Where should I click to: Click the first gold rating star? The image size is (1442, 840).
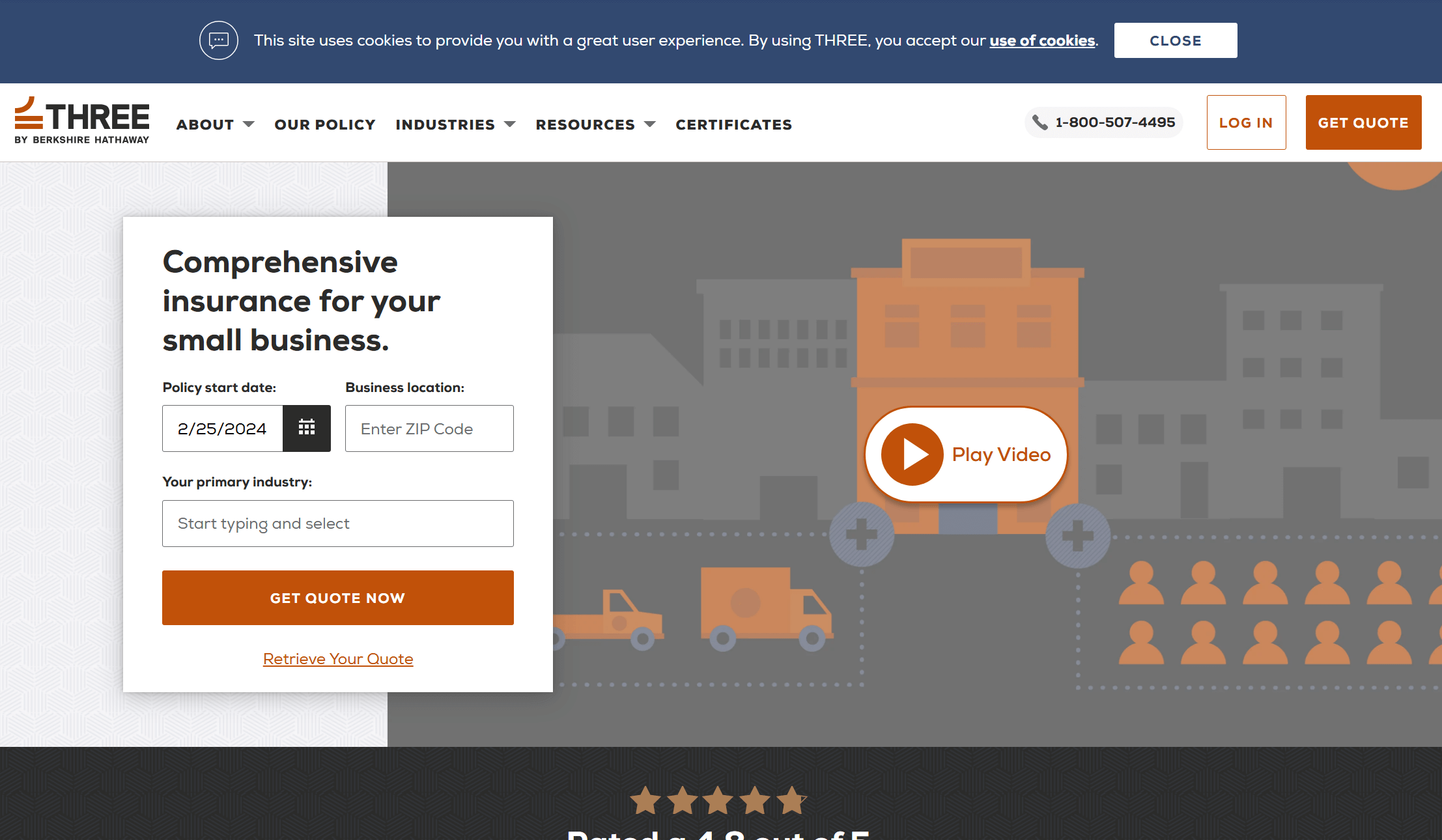point(645,800)
